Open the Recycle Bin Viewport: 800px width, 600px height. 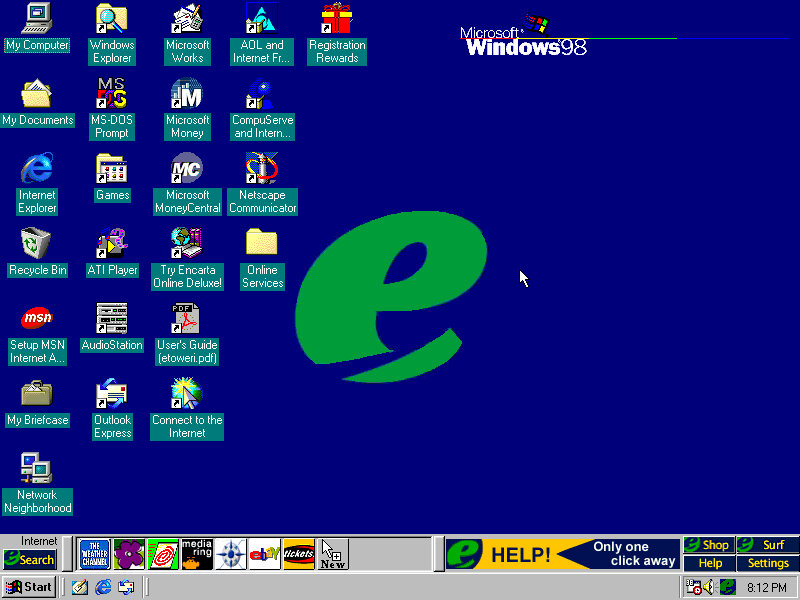[x=37, y=245]
